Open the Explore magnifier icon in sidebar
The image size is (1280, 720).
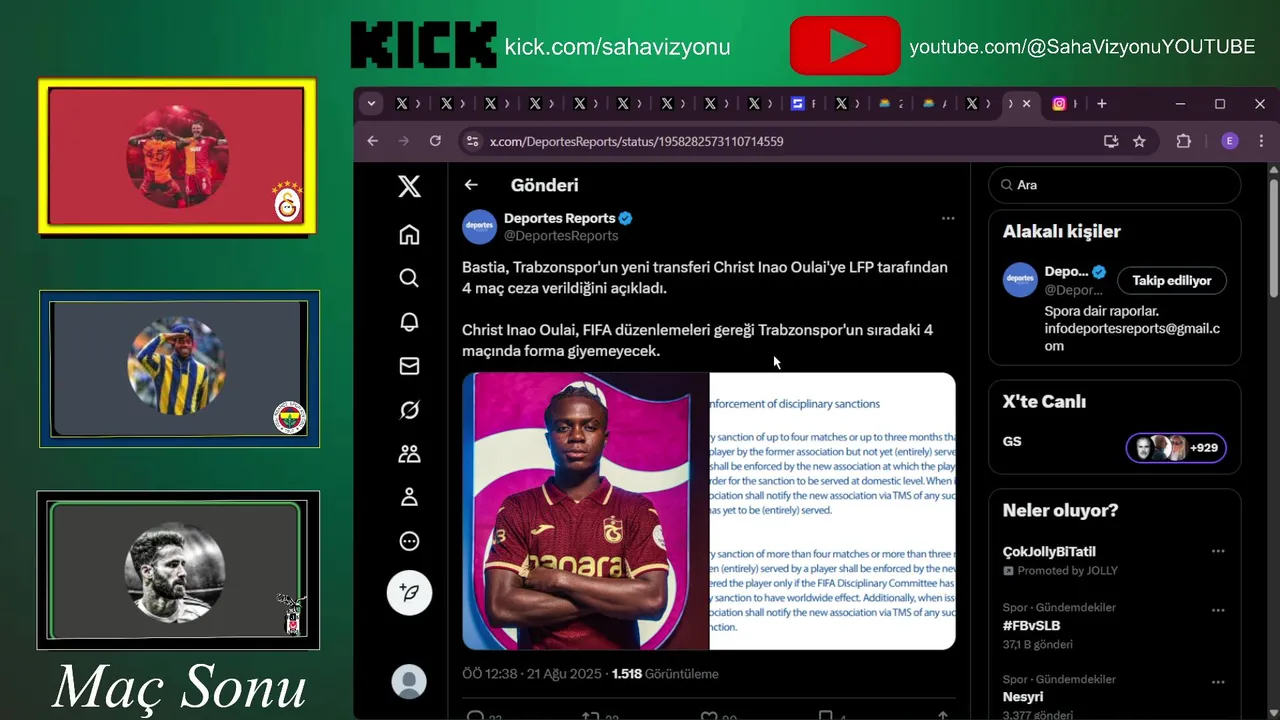coord(409,278)
